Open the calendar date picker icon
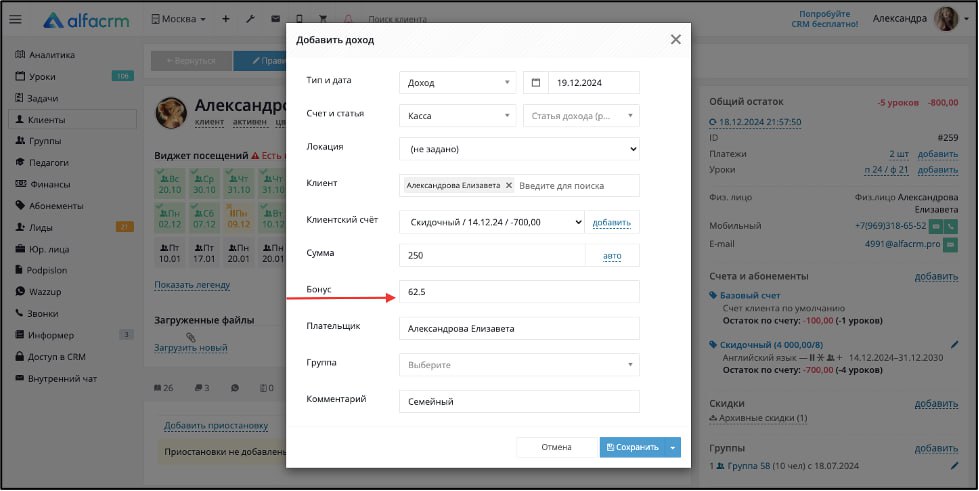The height and width of the screenshot is (491, 979). pyautogui.click(x=535, y=83)
